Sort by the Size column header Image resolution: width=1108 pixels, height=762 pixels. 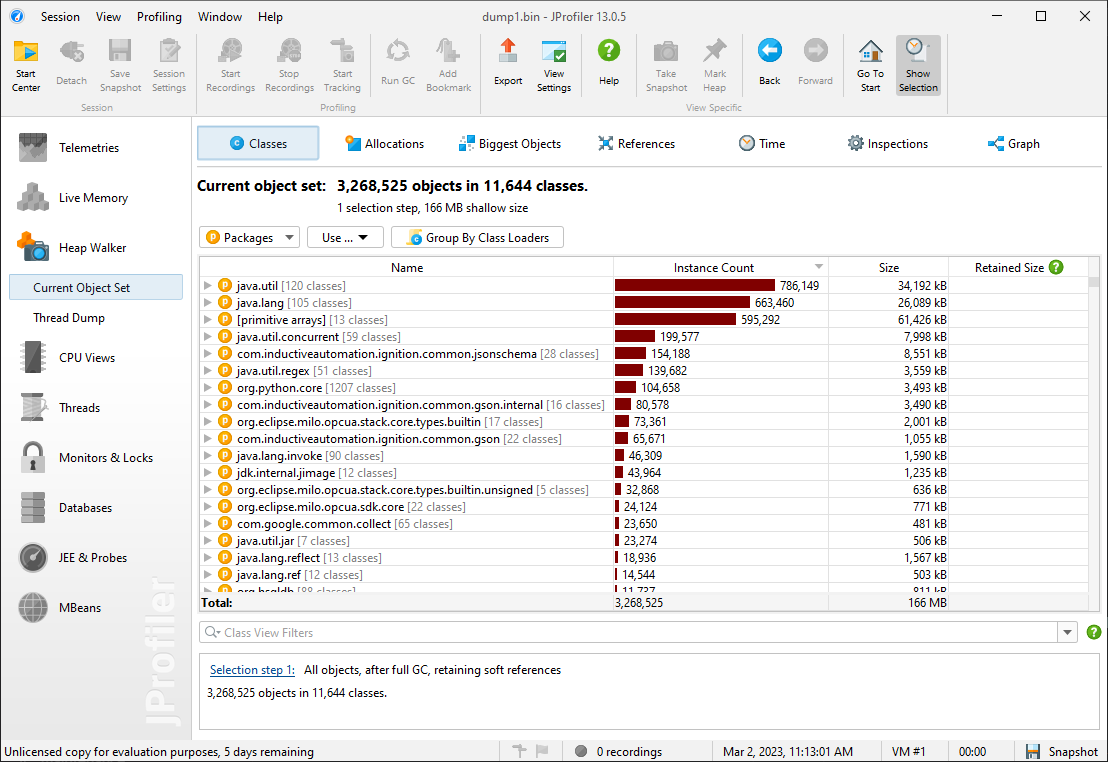point(888,267)
